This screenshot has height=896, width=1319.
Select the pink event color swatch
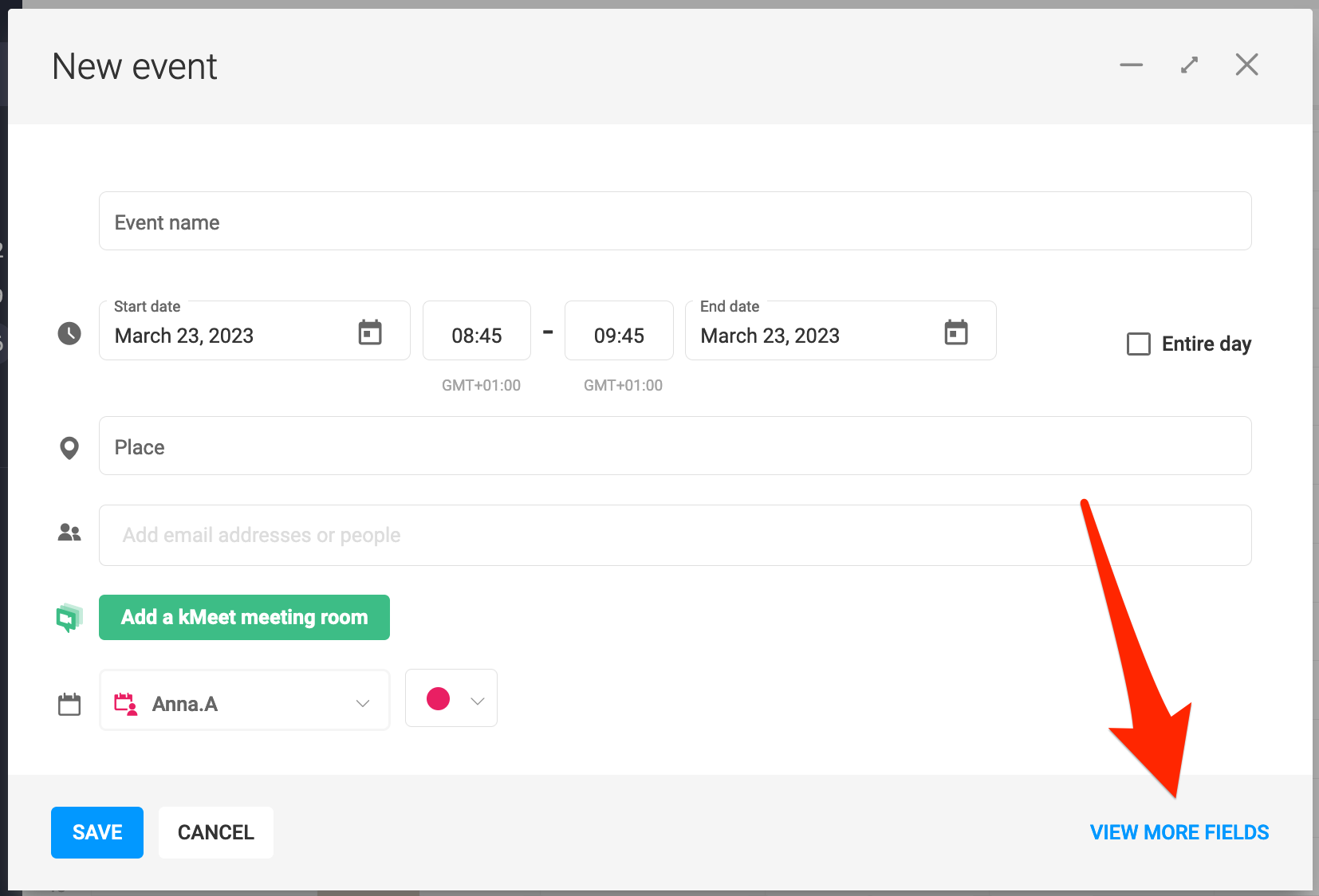[438, 699]
